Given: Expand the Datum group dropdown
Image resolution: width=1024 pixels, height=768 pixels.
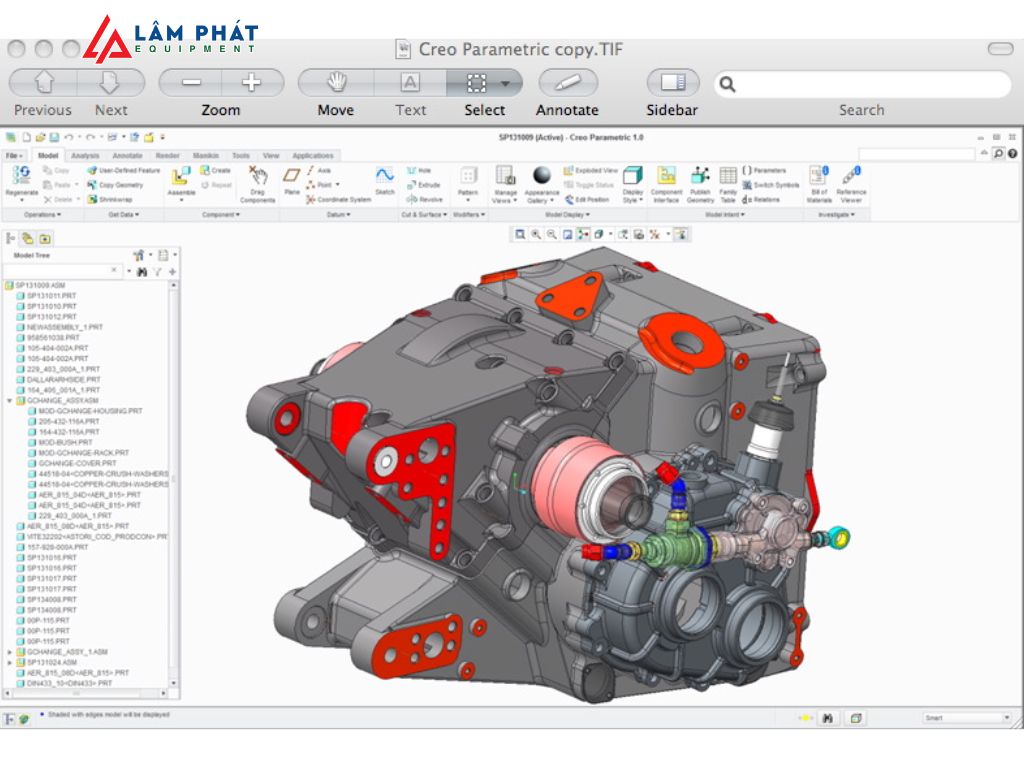Looking at the screenshot, I should coord(338,215).
